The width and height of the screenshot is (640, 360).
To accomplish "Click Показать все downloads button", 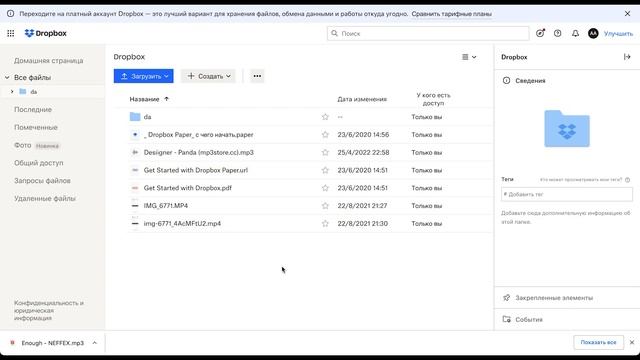I will [598, 342].
